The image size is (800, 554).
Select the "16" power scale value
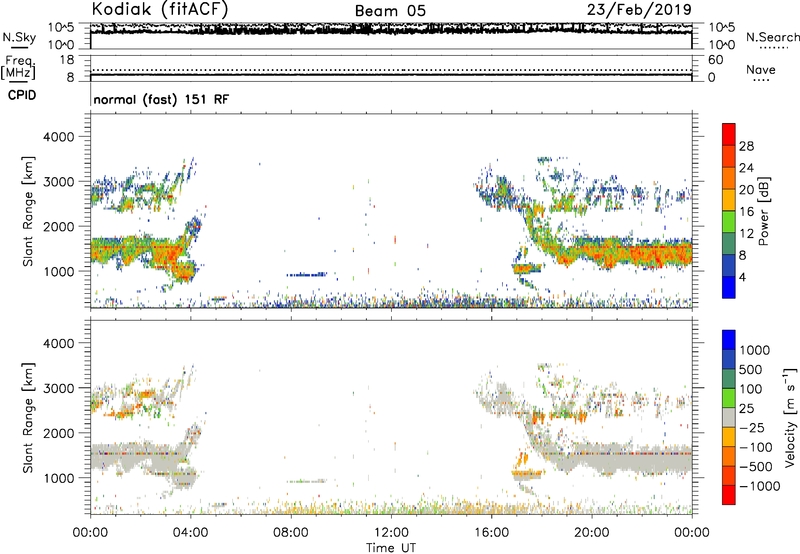click(746, 212)
